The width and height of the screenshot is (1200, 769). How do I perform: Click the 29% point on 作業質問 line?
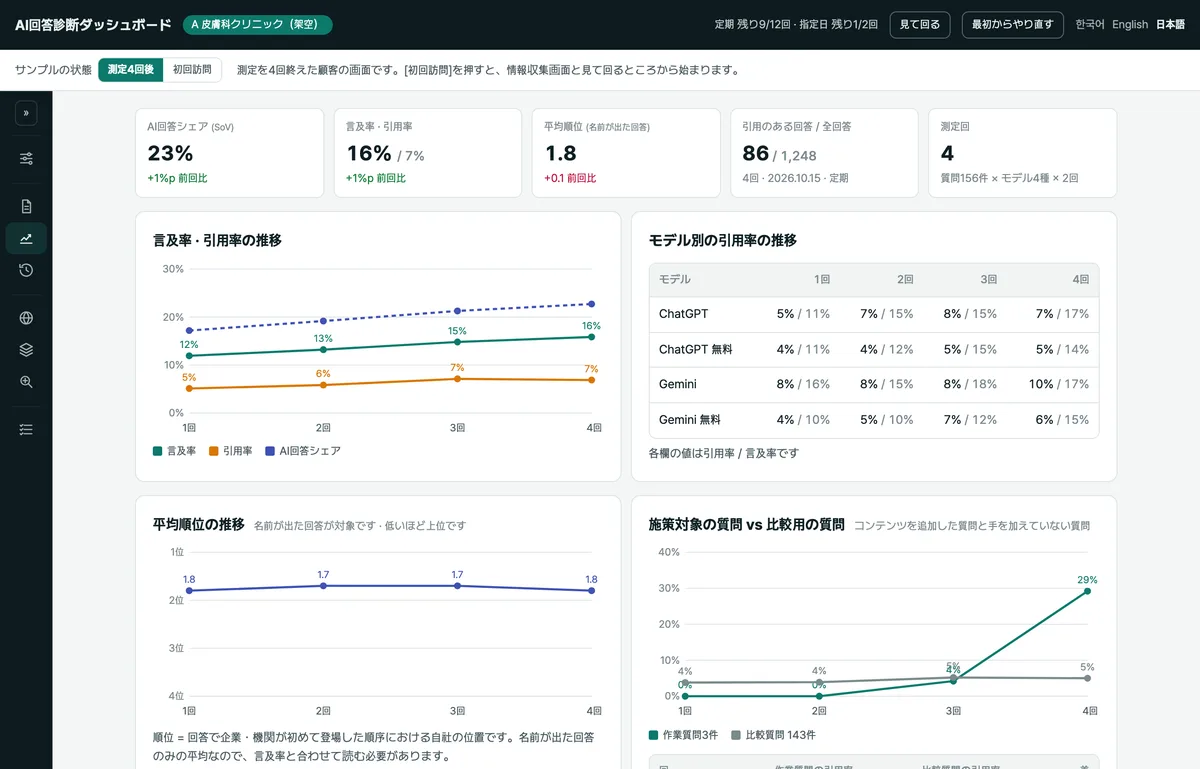[x=1087, y=591]
